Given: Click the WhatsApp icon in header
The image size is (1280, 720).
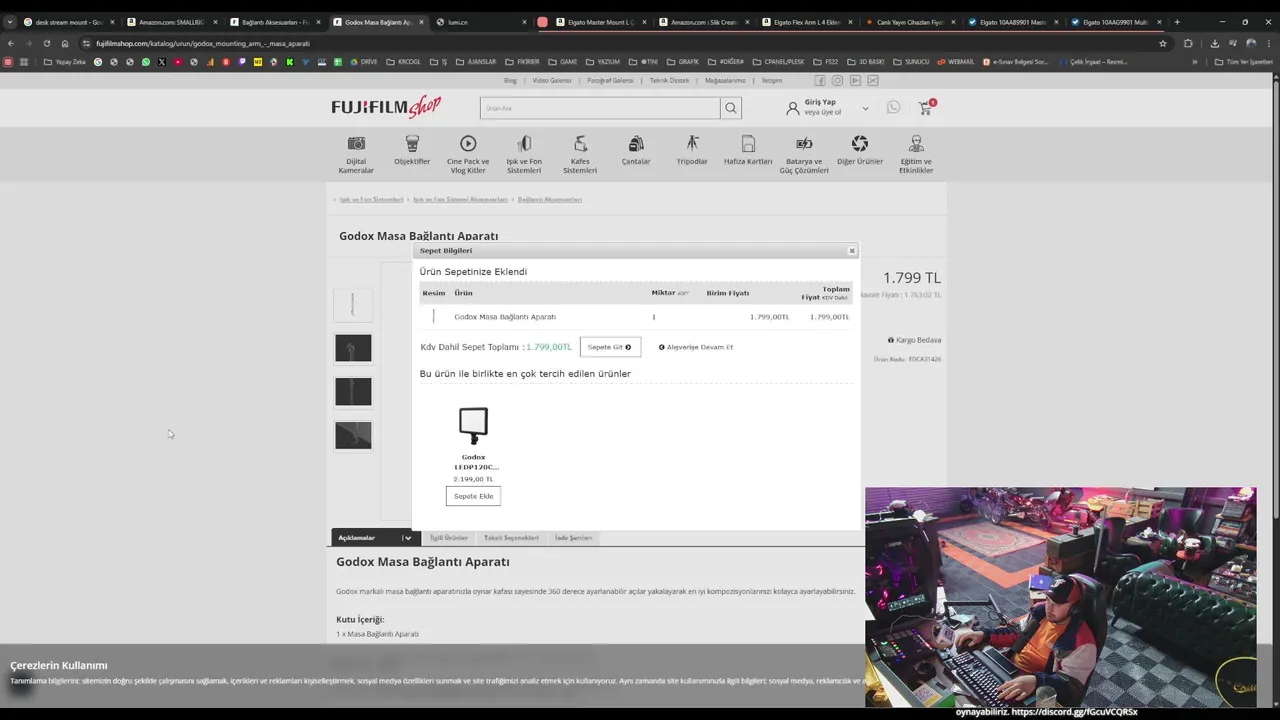Looking at the screenshot, I should pyautogui.click(x=893, y=107).
